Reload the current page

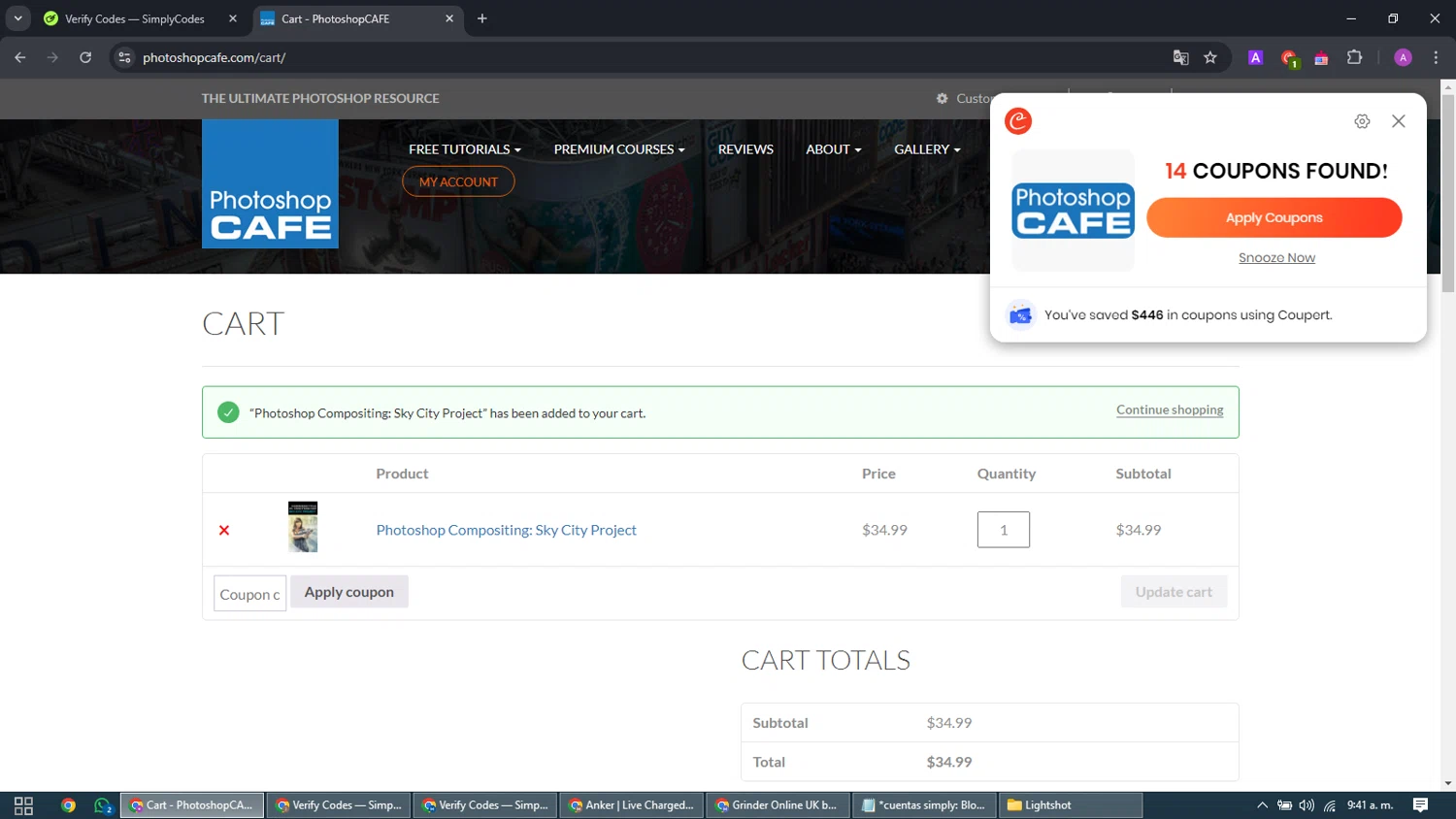click(85, 57)
